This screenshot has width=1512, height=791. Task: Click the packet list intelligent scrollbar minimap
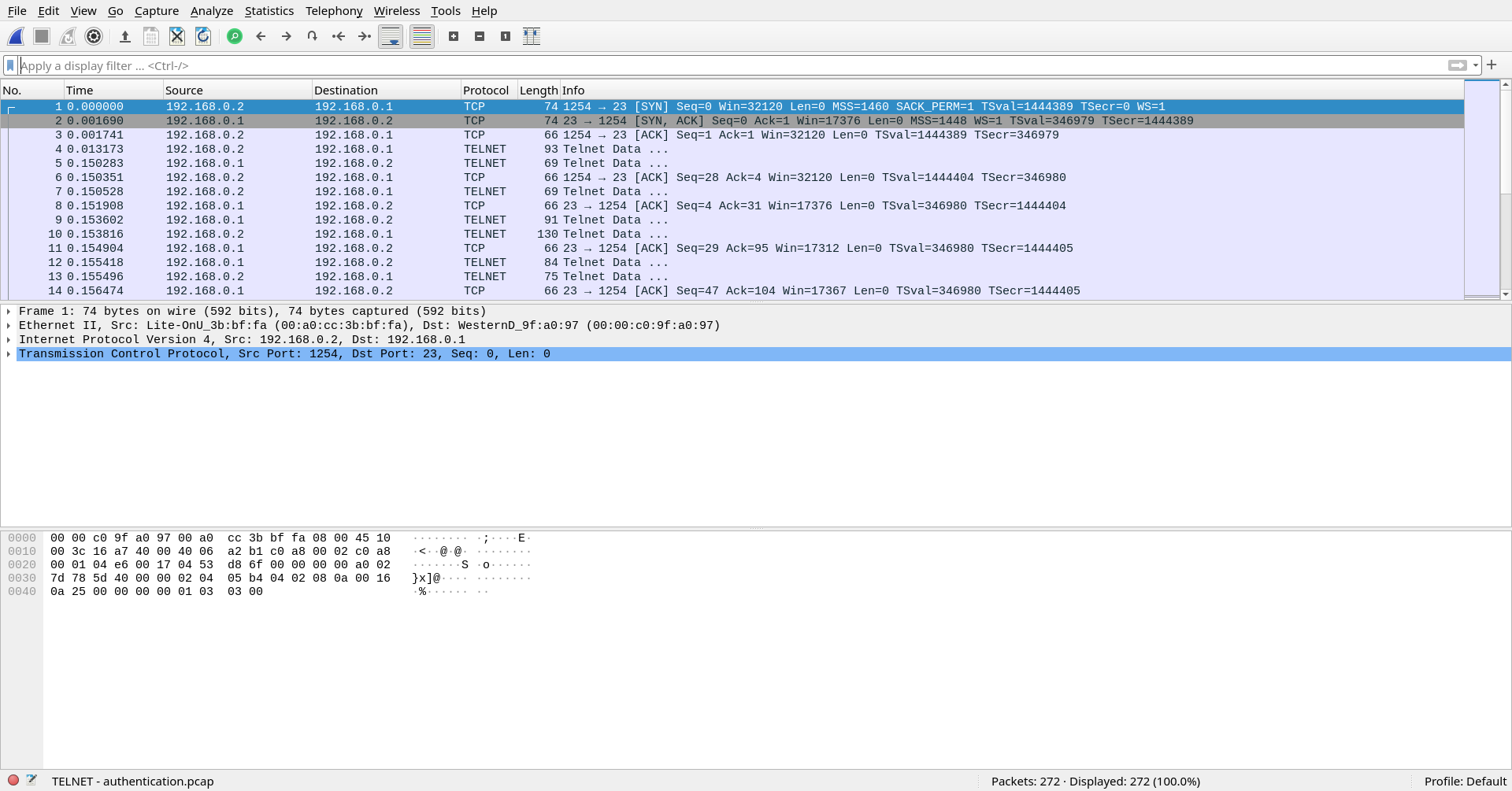click(1481, 189)
